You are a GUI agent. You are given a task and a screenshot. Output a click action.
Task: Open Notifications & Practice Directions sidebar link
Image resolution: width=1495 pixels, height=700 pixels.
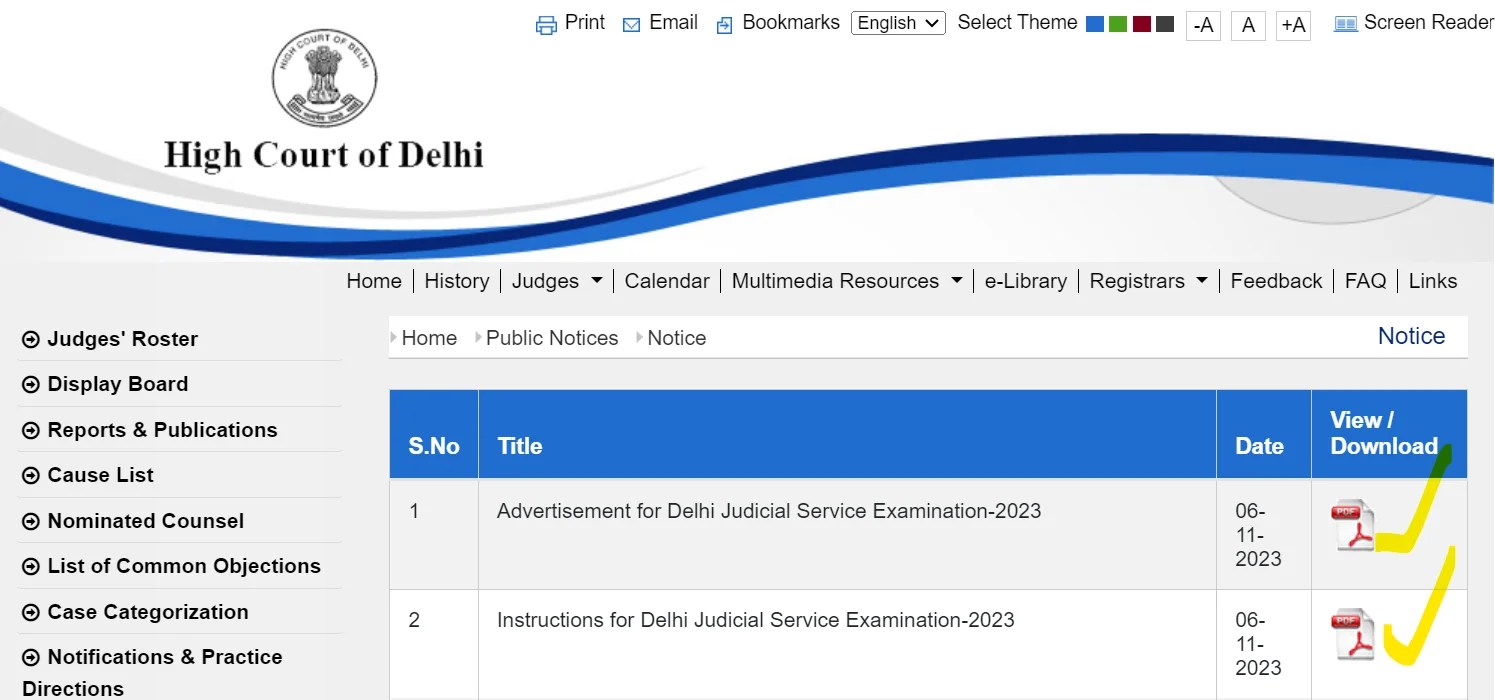tap(152, 672)
